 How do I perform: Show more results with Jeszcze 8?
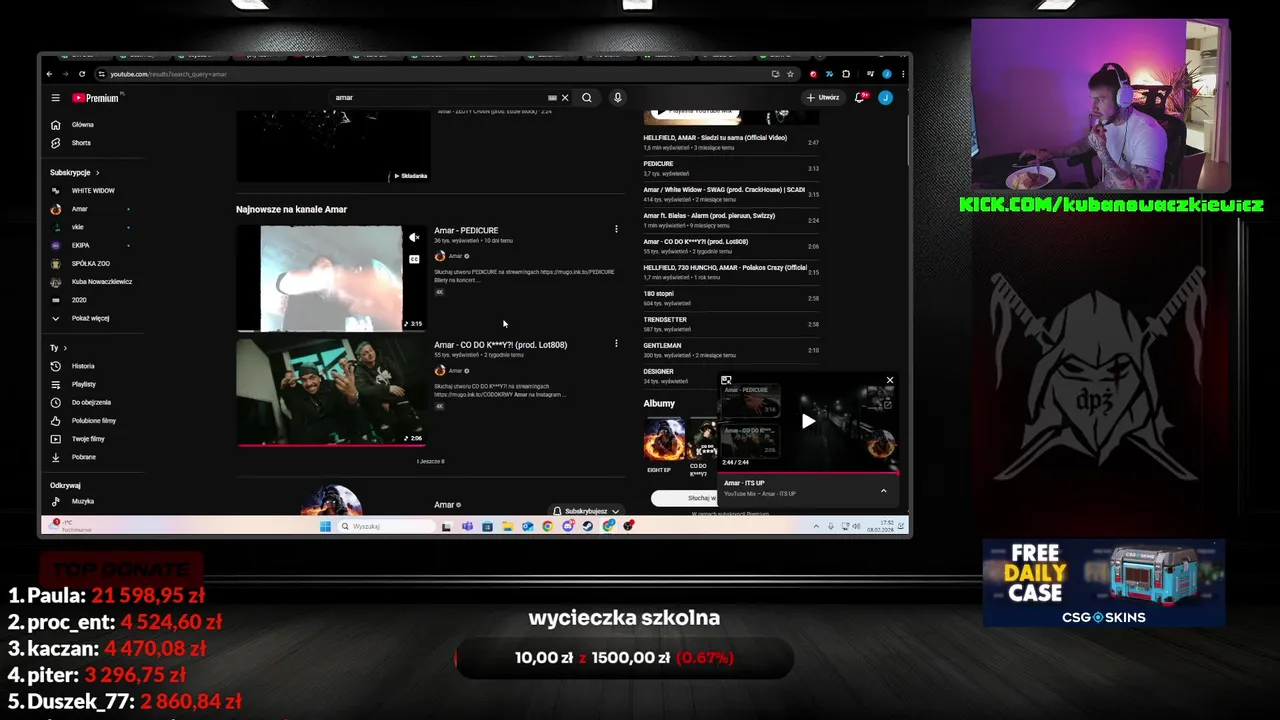[431, 461]
